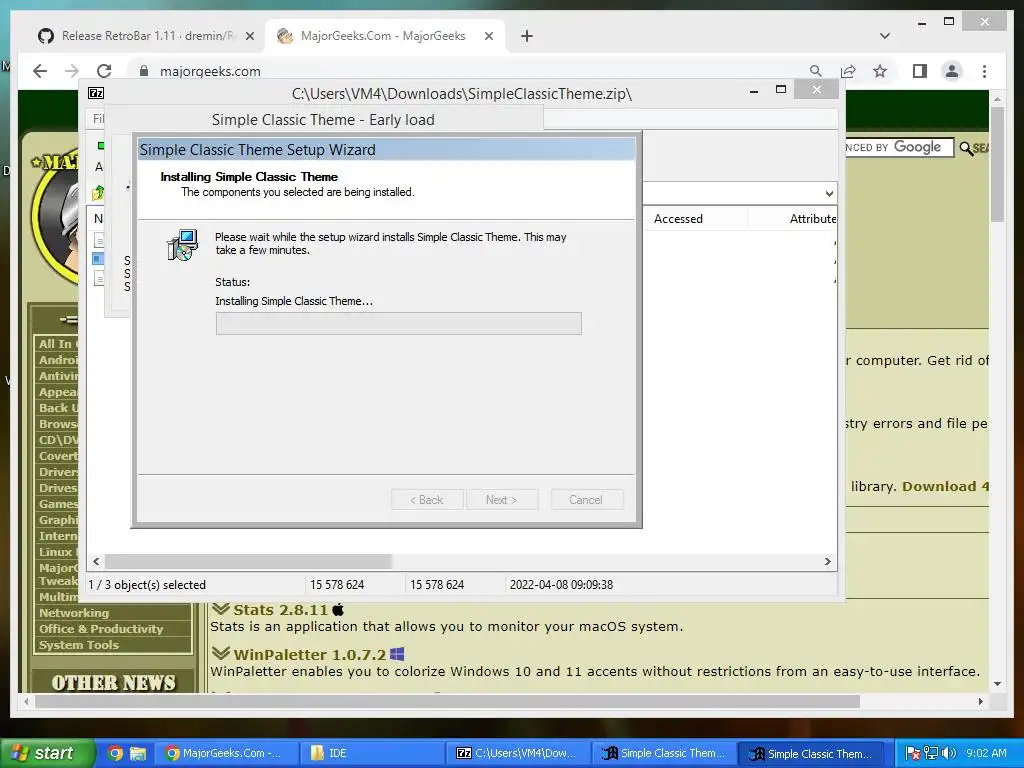Click the Next button in setup wizard
Image resolution: width=1024 pixels, height=768 pixels.
(502, 500)
